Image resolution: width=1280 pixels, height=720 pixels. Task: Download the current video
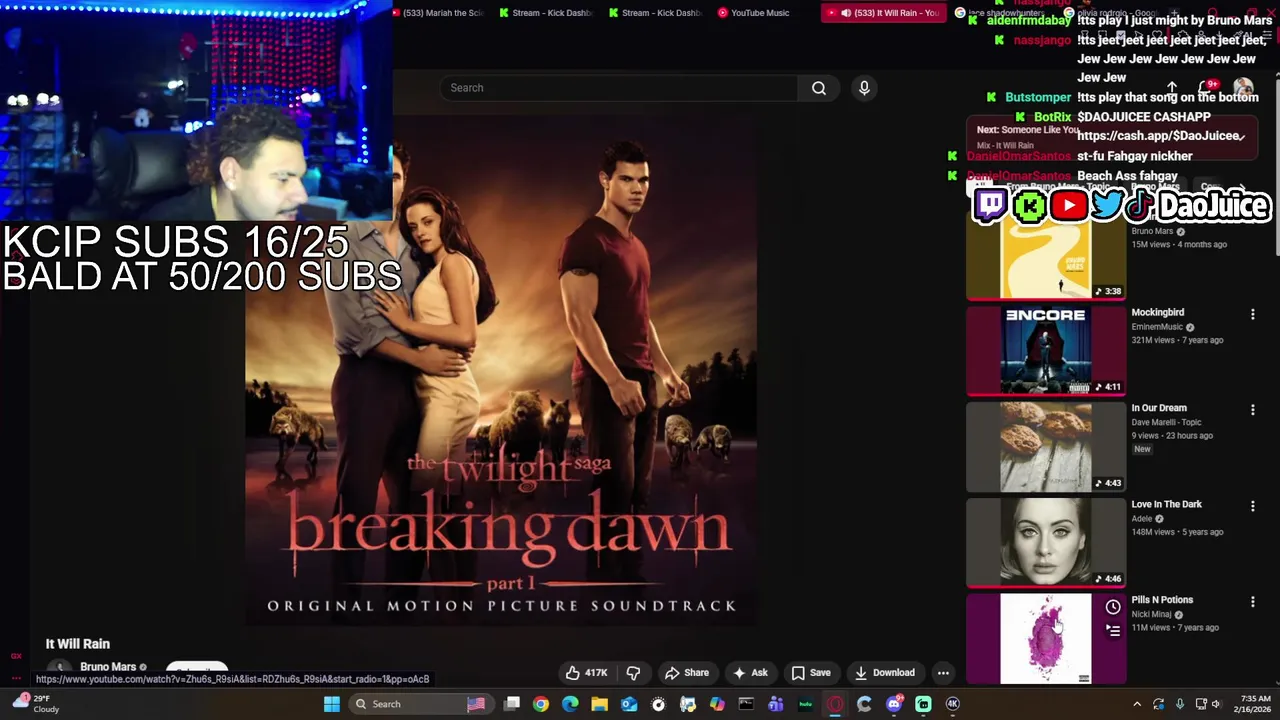pyautogui.click(x=885, y=673)
